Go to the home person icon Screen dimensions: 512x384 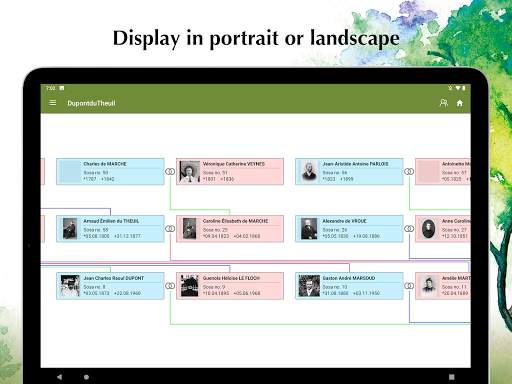coord(460,103)
